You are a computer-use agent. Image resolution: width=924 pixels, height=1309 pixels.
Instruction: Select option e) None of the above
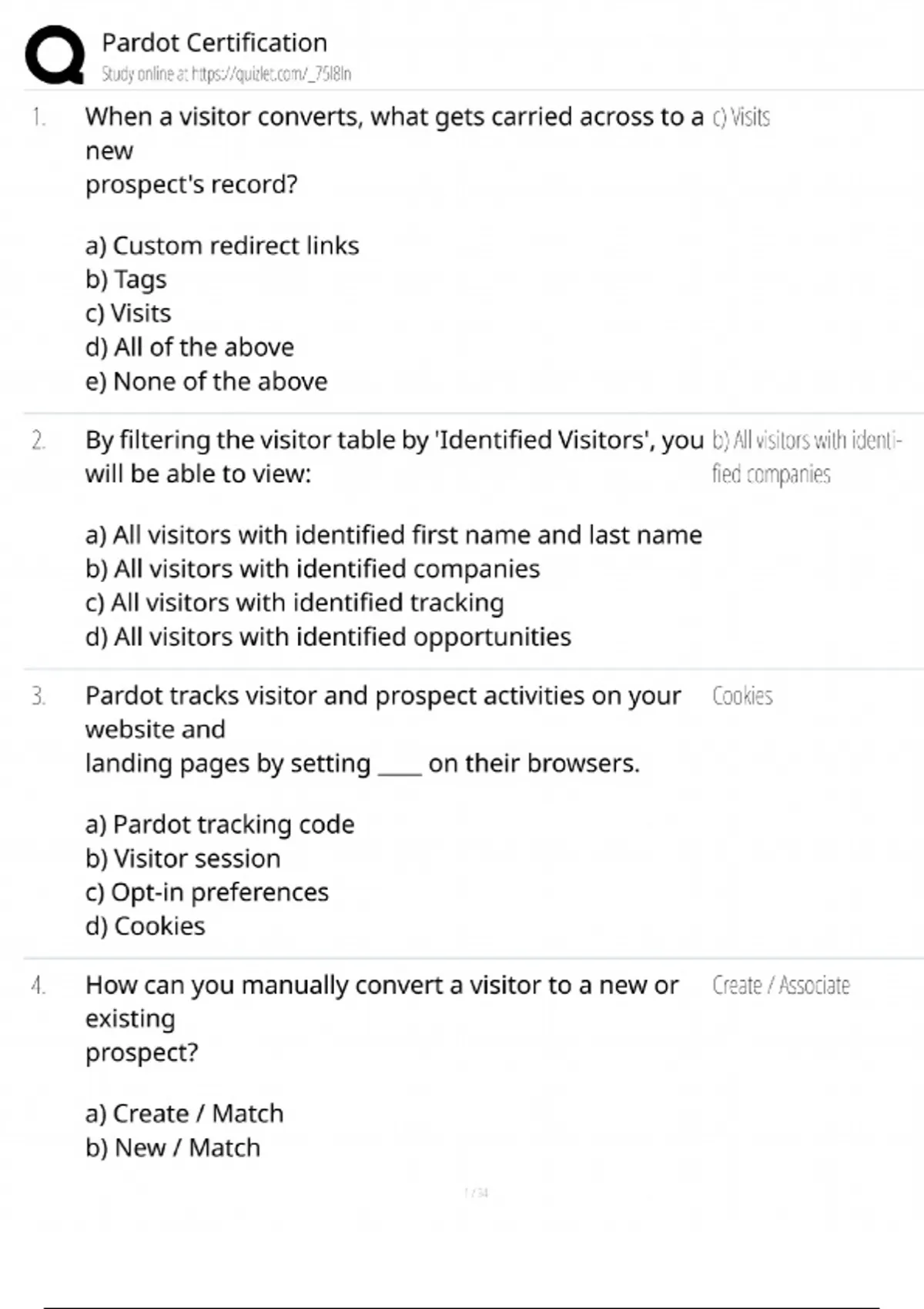[206, 381]
